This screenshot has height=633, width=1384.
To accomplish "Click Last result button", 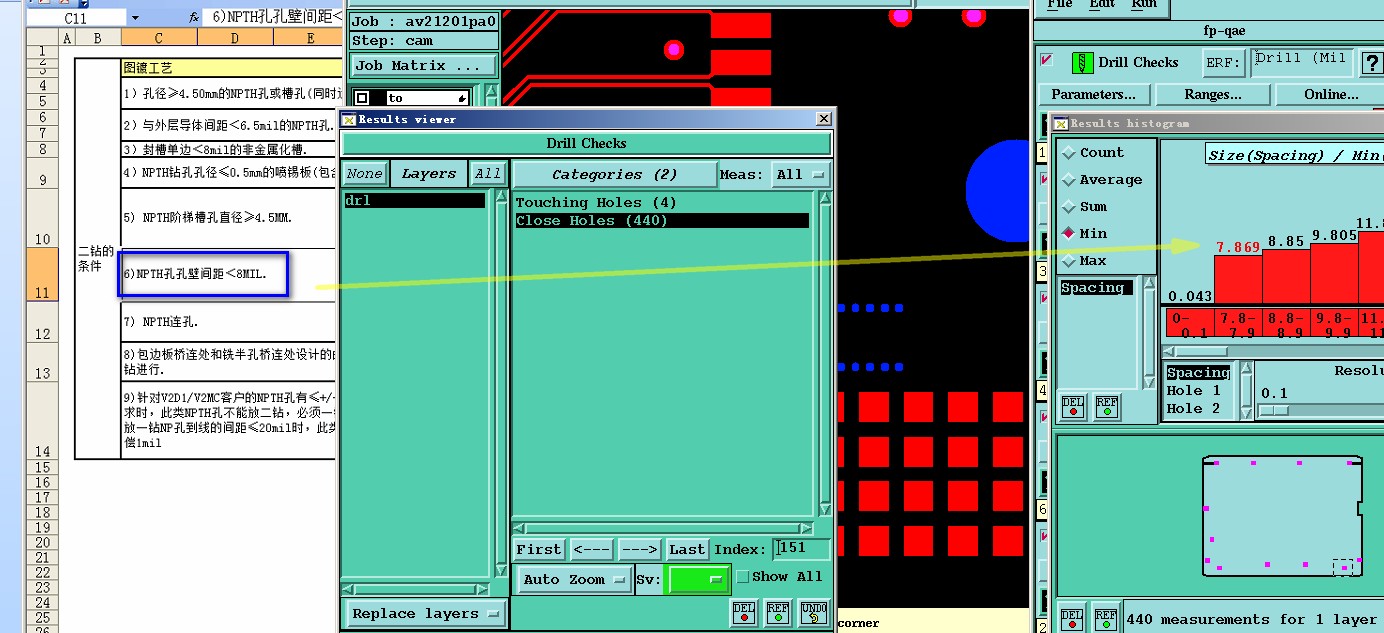I will click(x=687, y=549).
